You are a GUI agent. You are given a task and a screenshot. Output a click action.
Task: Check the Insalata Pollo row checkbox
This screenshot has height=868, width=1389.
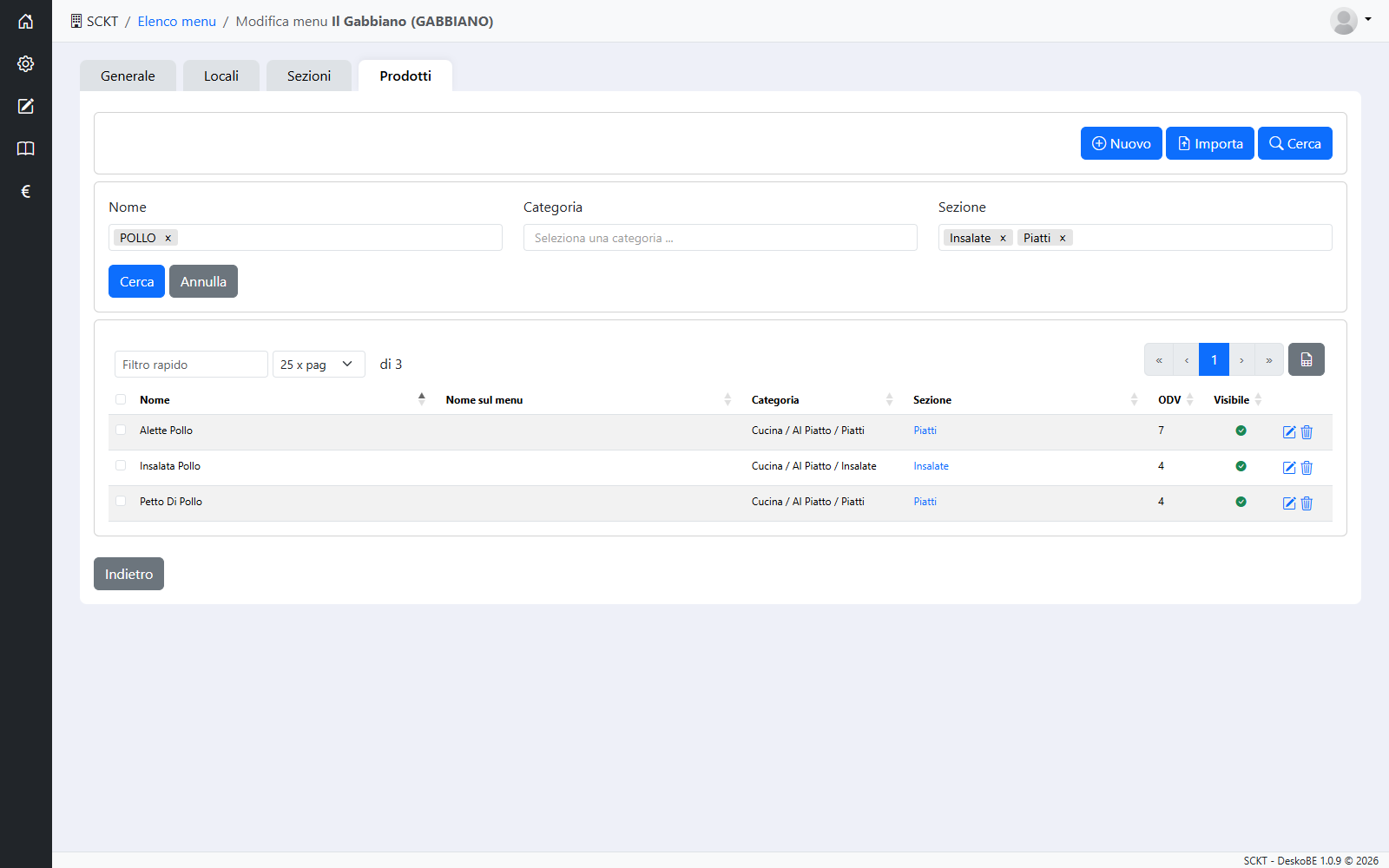coord(121,465)
